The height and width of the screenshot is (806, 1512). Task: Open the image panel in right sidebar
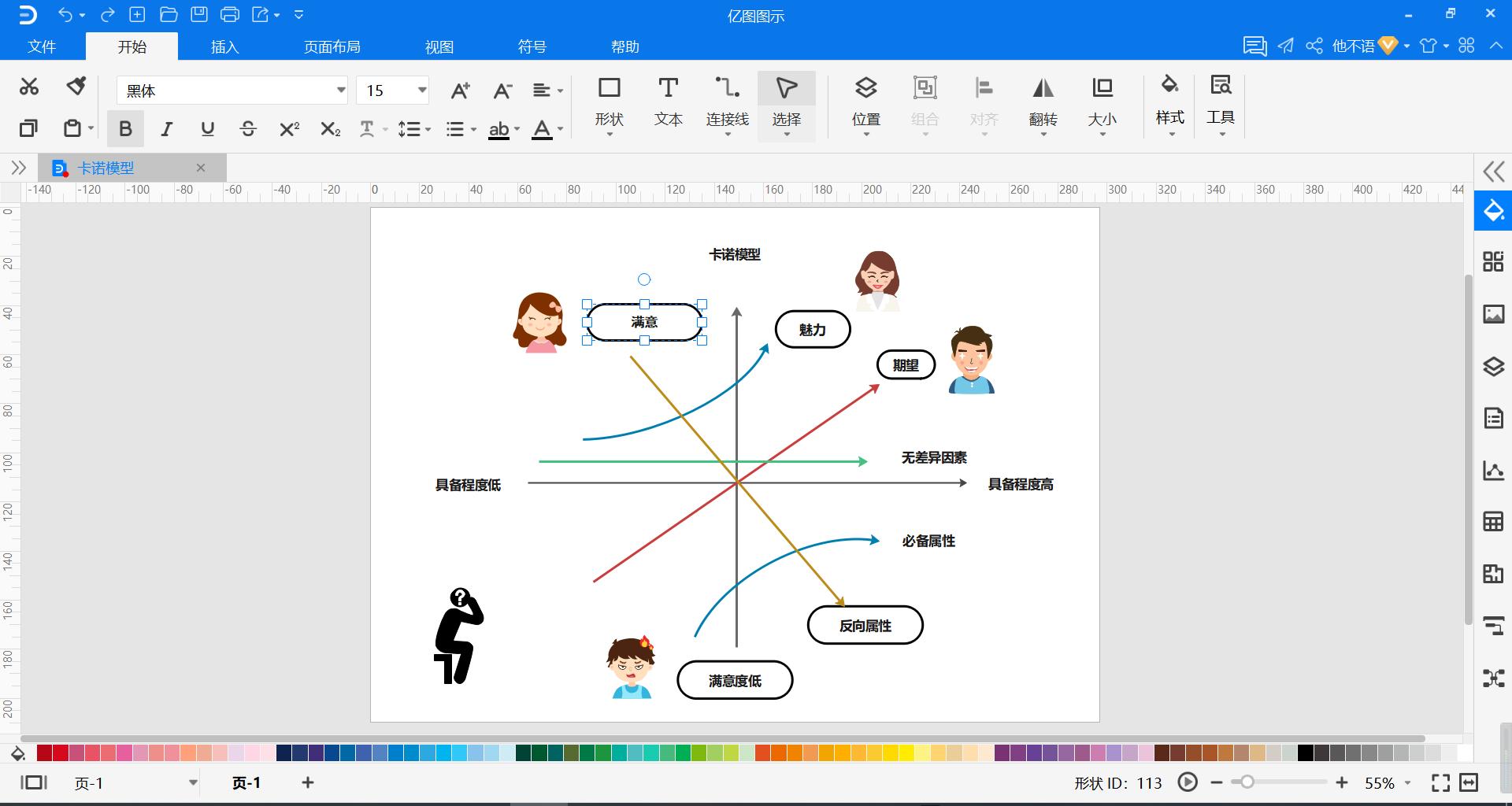tap(1493, 314)
